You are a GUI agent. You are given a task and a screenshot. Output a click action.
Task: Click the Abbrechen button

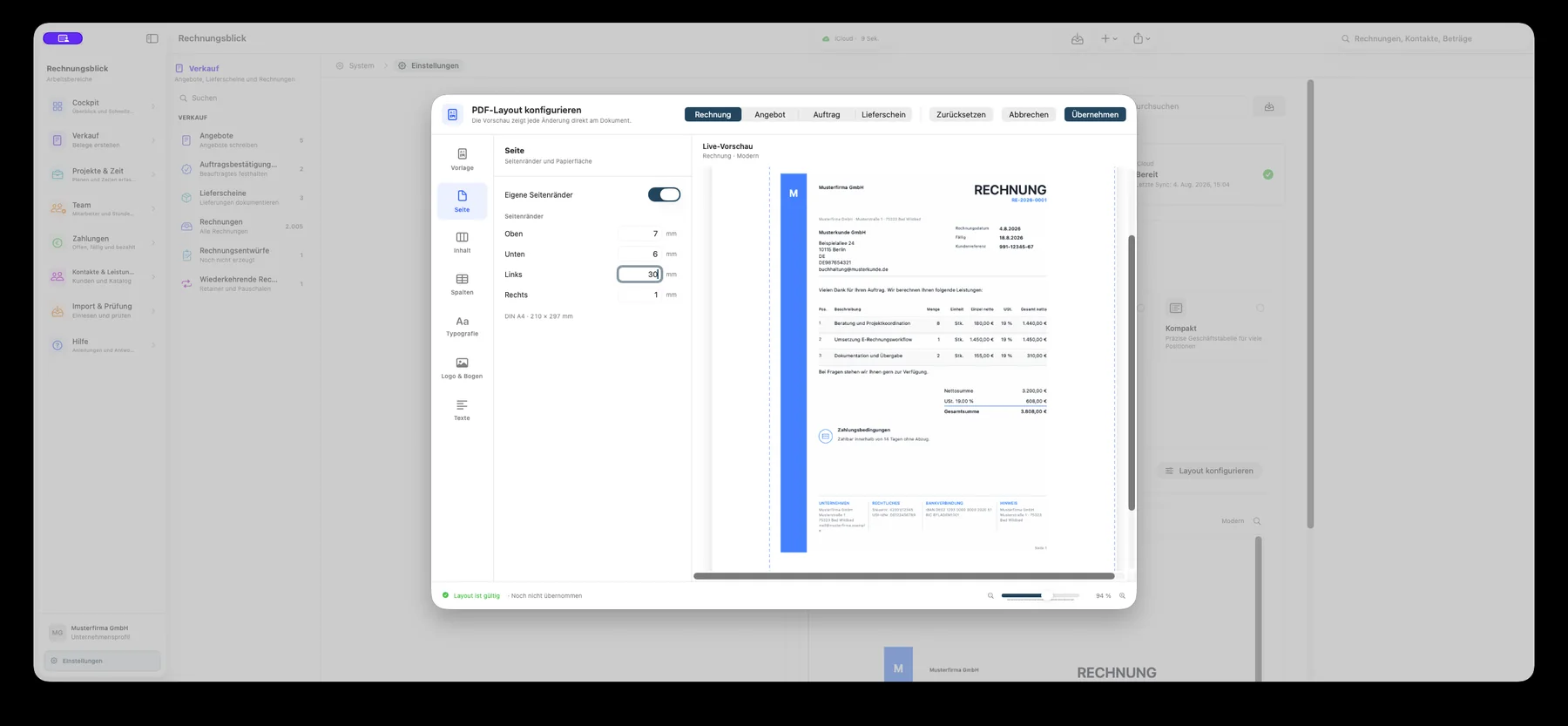(1029, 115)
